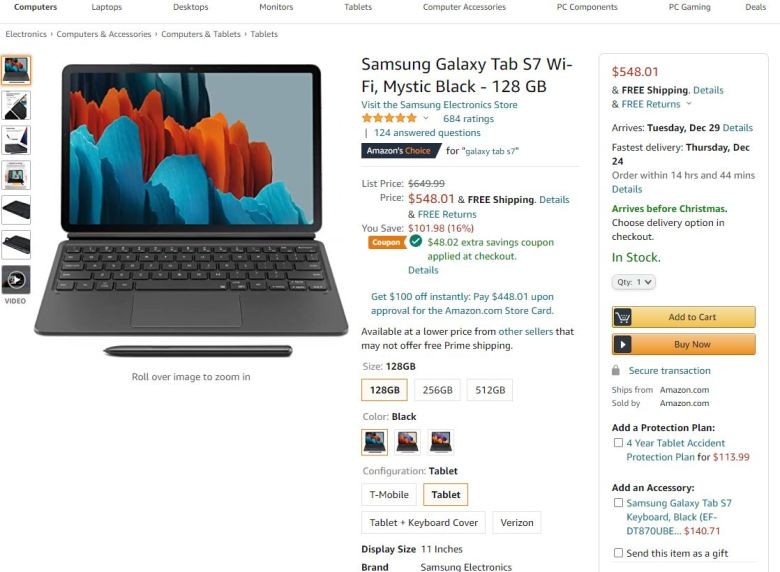The height and width of the screenshot is (572, 780).
Task: Check the Samsung Galaxy Tab S7 Keyboard accessory
Action: coord(618,503)
